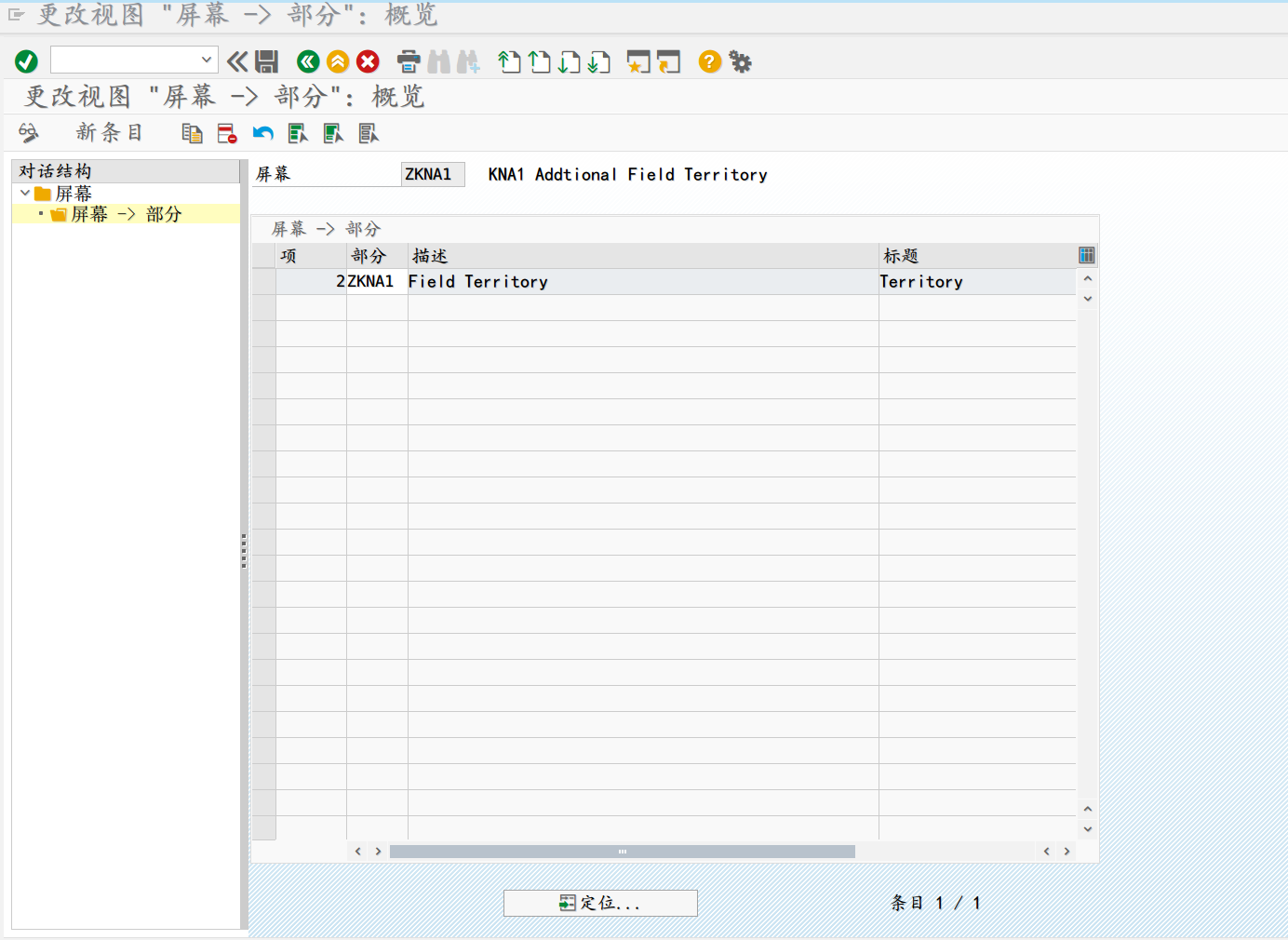This screenshot has height=940, width=1288.
Task: Undo change with the blue arrow icon
Action: coord(262,134)
